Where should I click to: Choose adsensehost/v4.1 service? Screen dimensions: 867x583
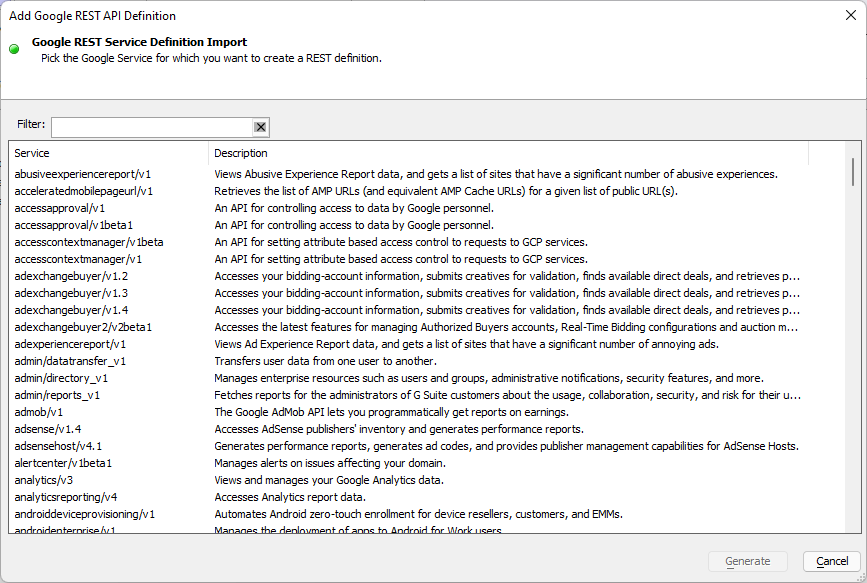point(58,446)
